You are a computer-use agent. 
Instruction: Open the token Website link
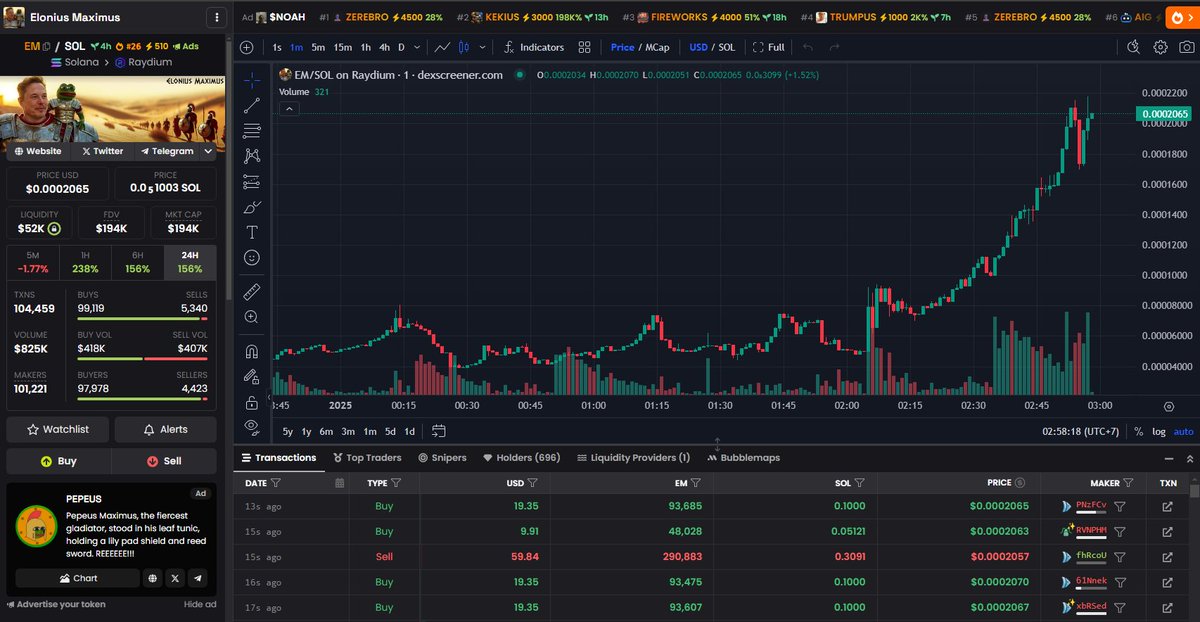38,151
